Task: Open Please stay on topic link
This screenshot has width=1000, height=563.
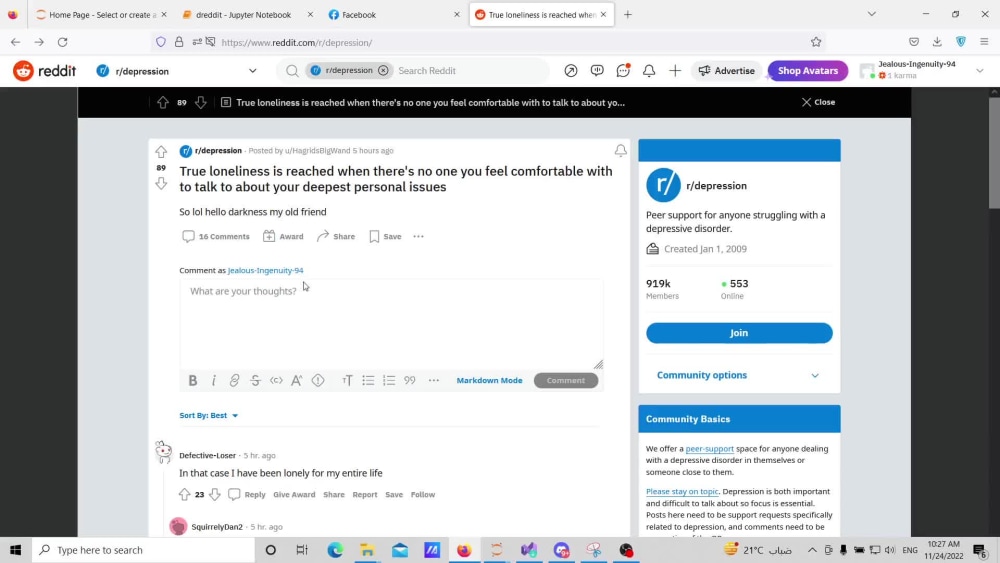Action: click(682, 492)
